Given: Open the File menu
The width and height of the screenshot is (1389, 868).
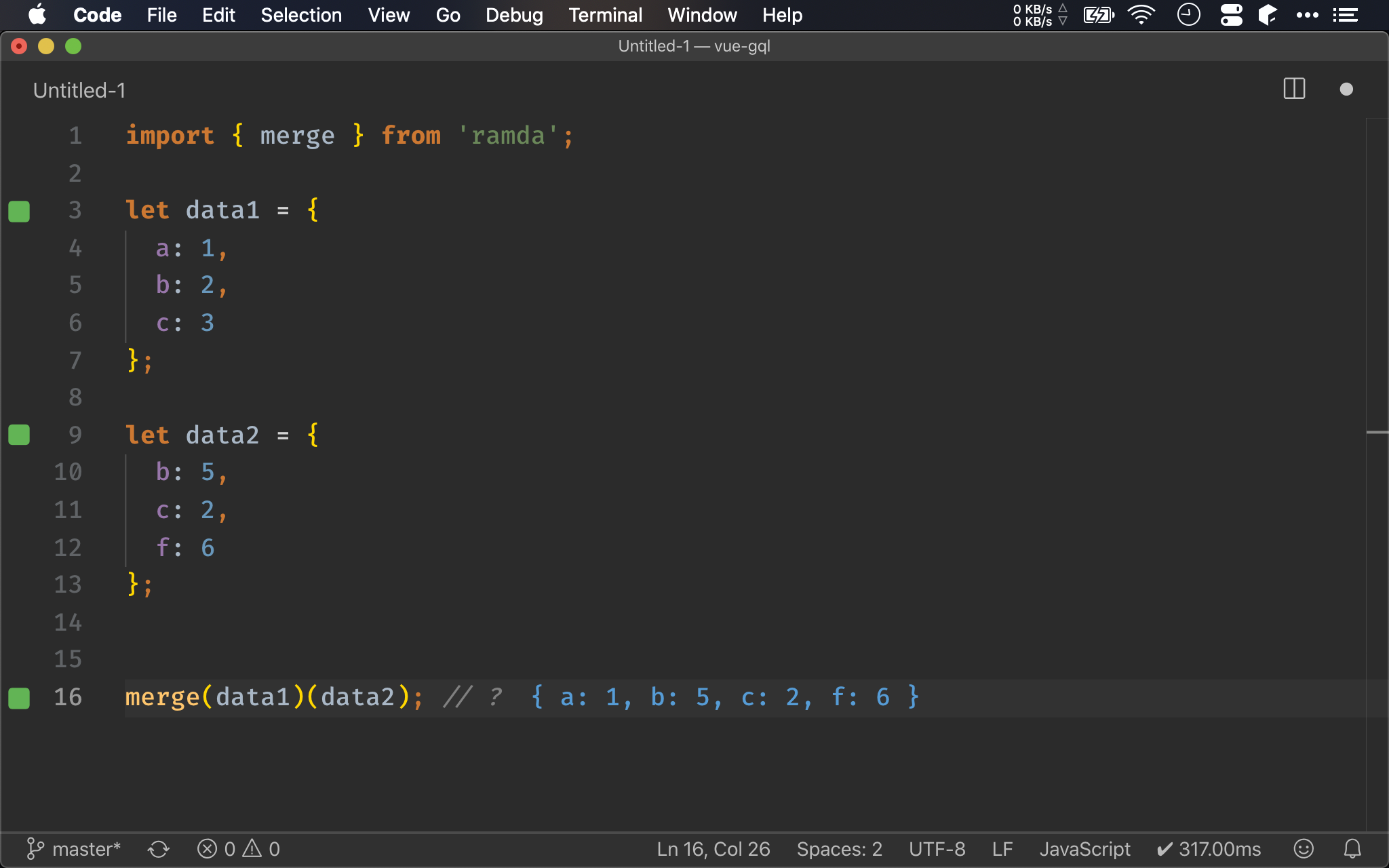Looking at the screenshot, I should [161, 15].
